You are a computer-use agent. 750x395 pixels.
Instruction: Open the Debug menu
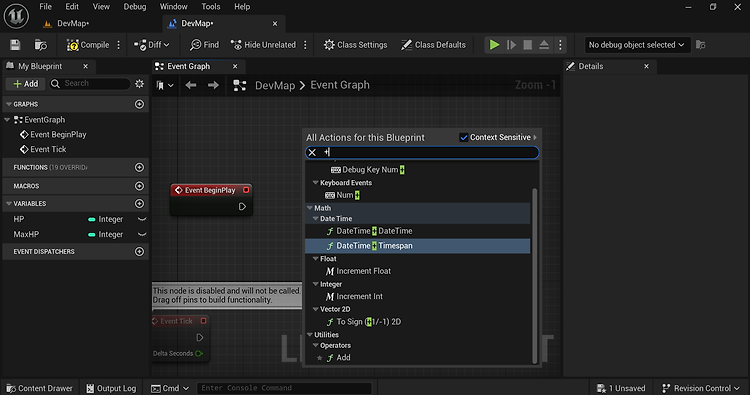pyautogui.click(x=135, y=7)
